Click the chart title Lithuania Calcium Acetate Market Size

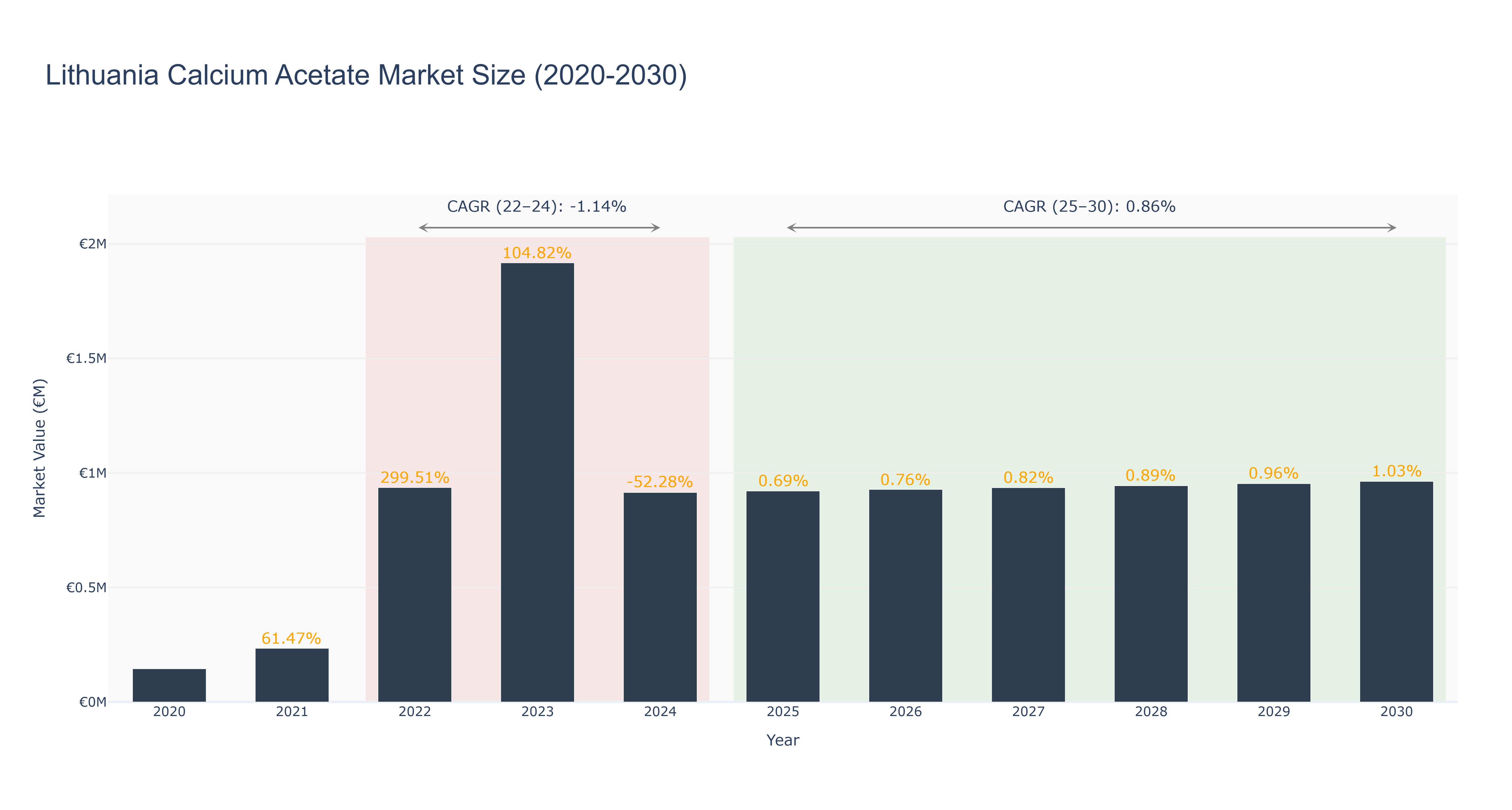coord(366,75)
